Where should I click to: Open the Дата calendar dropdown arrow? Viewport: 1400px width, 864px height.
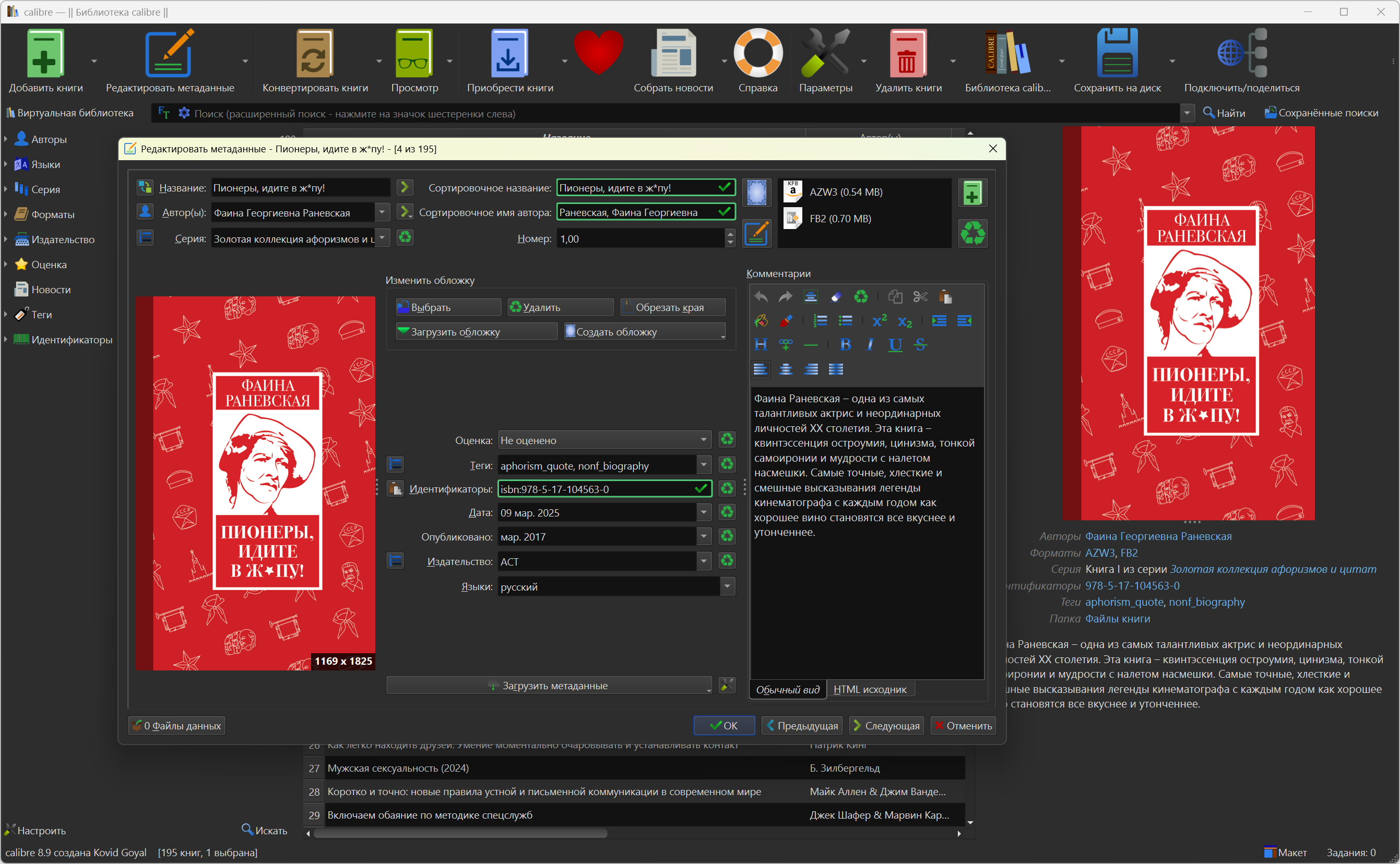[x=704, y=512]
